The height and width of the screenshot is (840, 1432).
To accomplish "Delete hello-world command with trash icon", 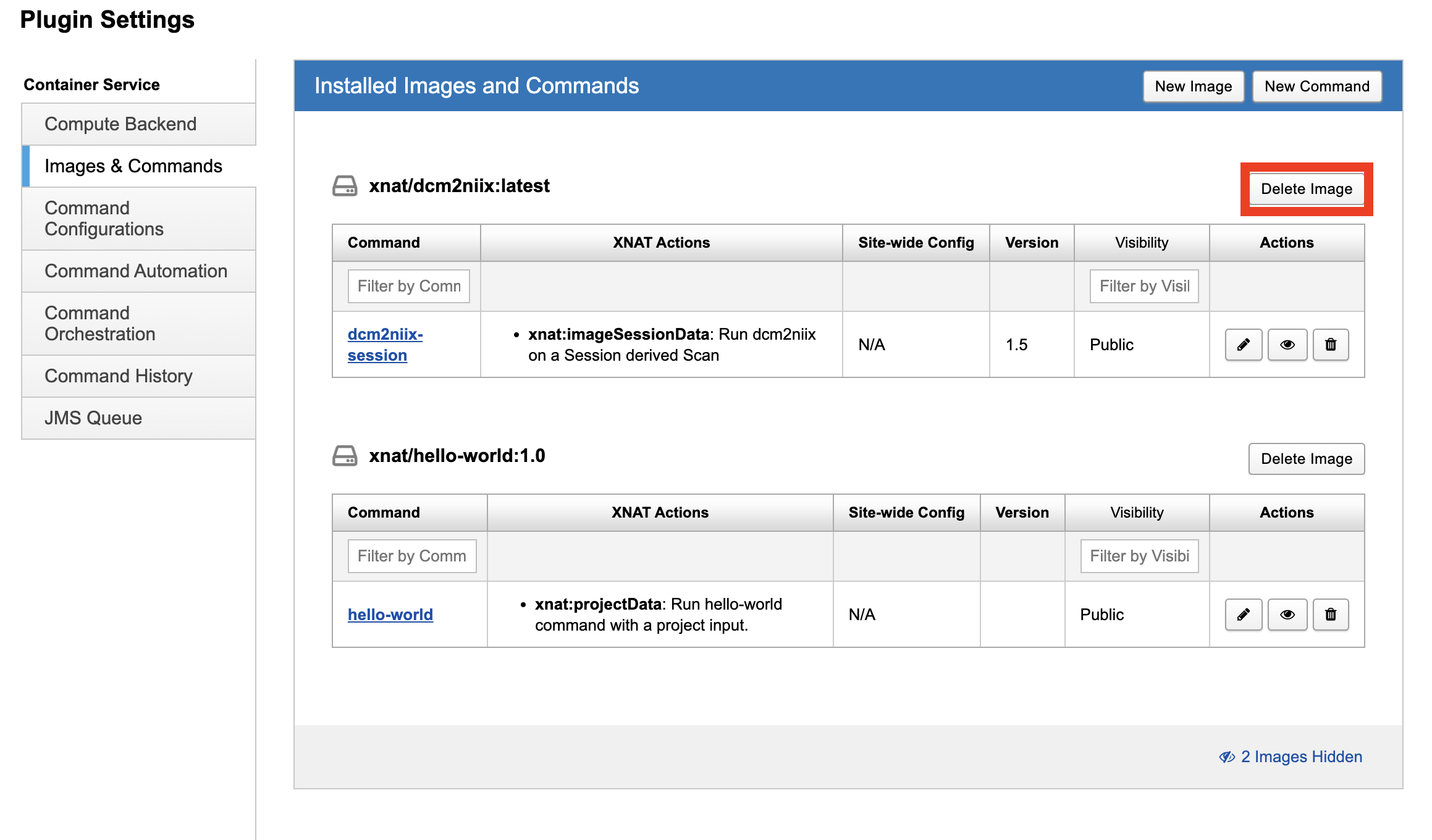I will pos(1330,615).
